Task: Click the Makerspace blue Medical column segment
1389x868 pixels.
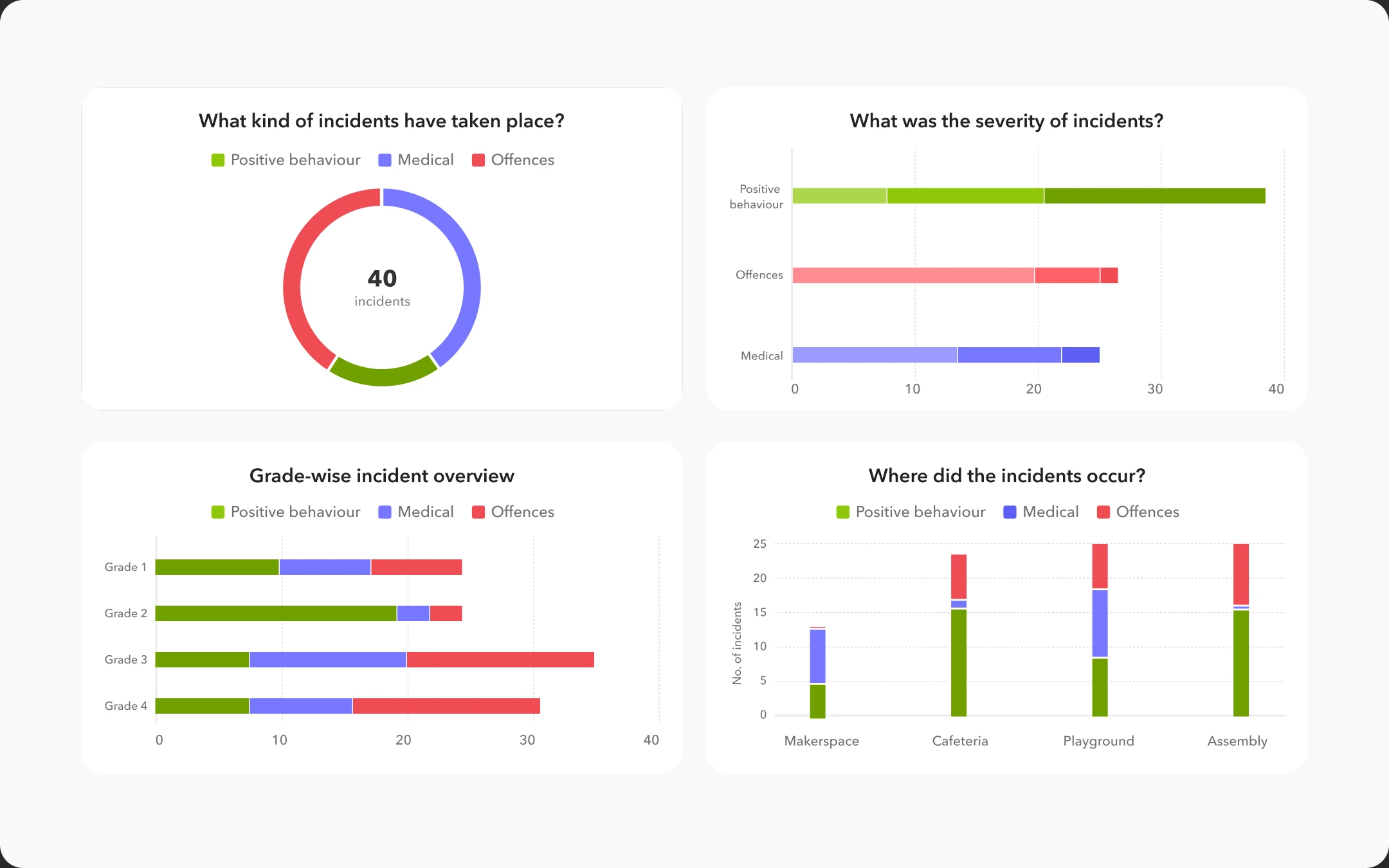Action: click(818, 656)
